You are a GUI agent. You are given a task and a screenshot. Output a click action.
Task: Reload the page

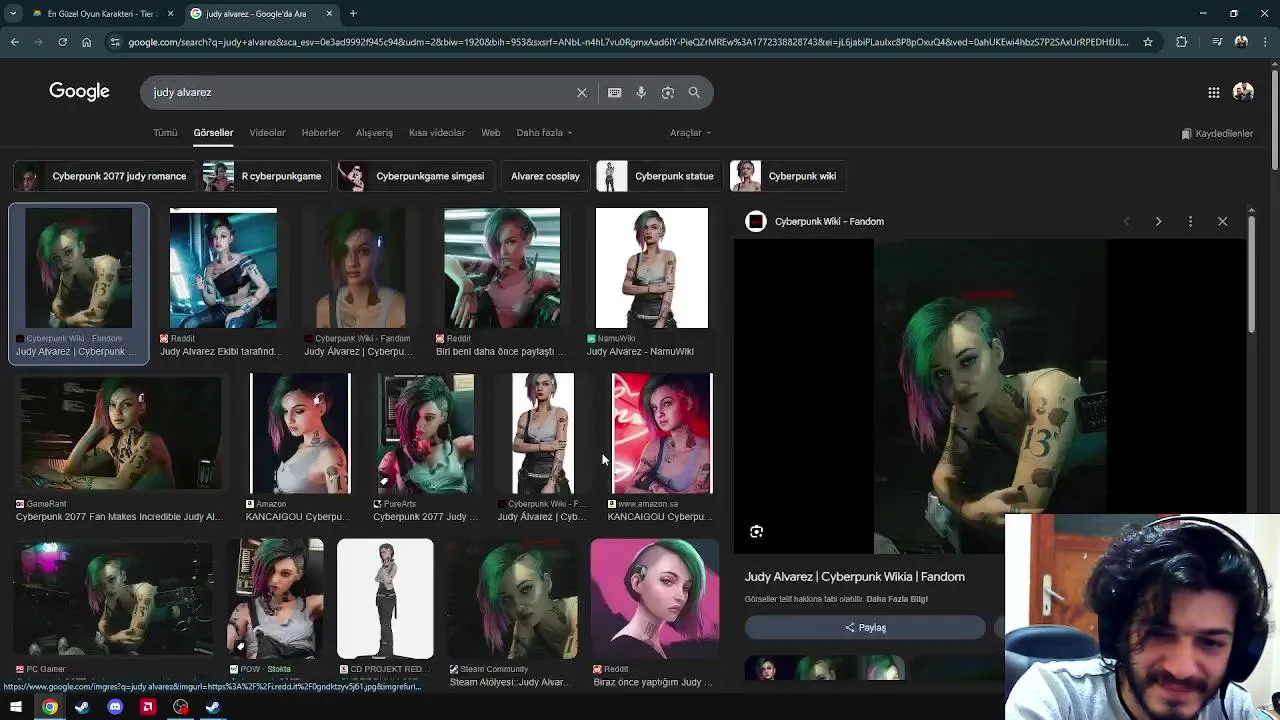tap(62, 42)
